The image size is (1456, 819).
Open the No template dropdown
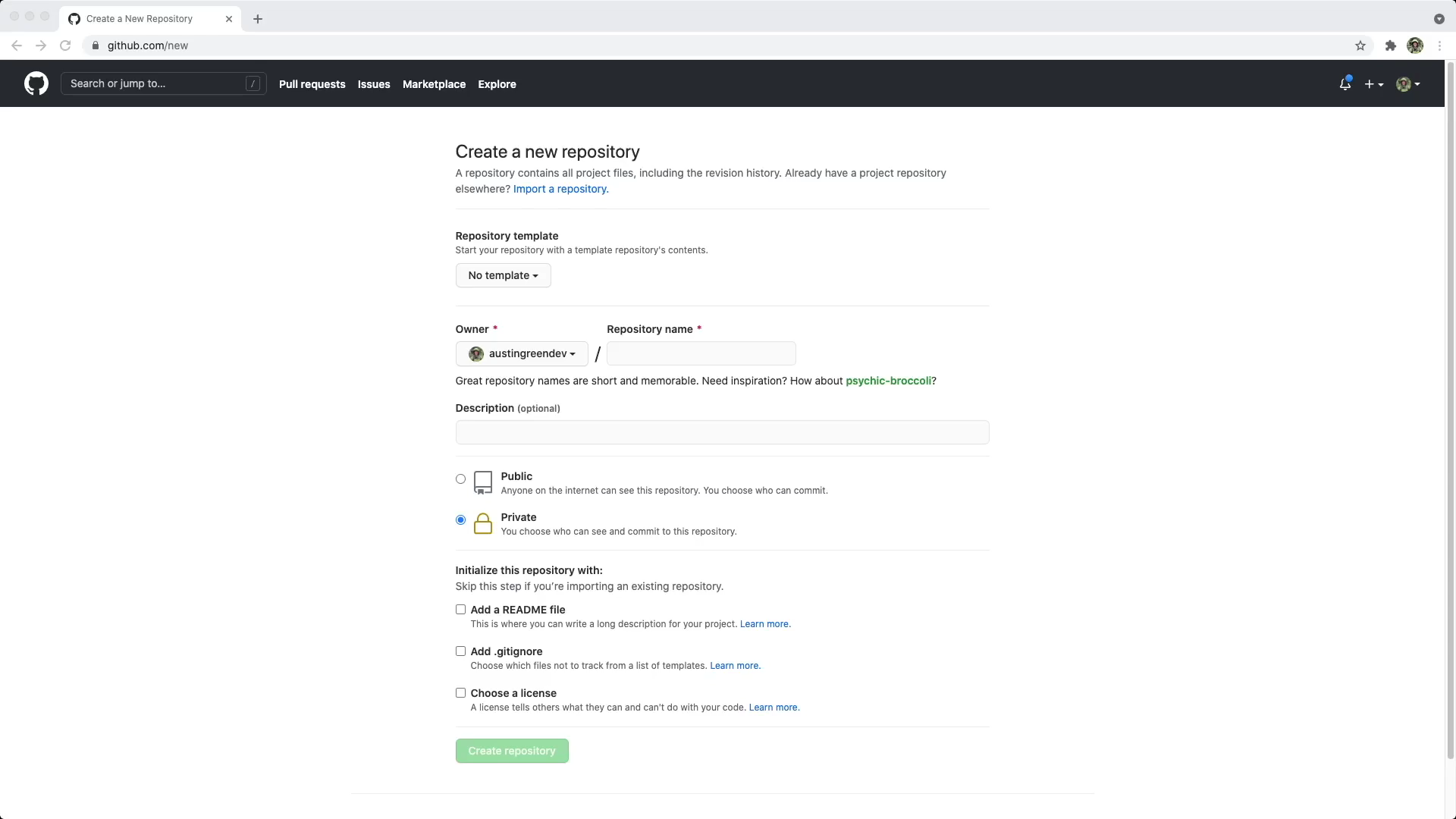click(x=503, y=275)
